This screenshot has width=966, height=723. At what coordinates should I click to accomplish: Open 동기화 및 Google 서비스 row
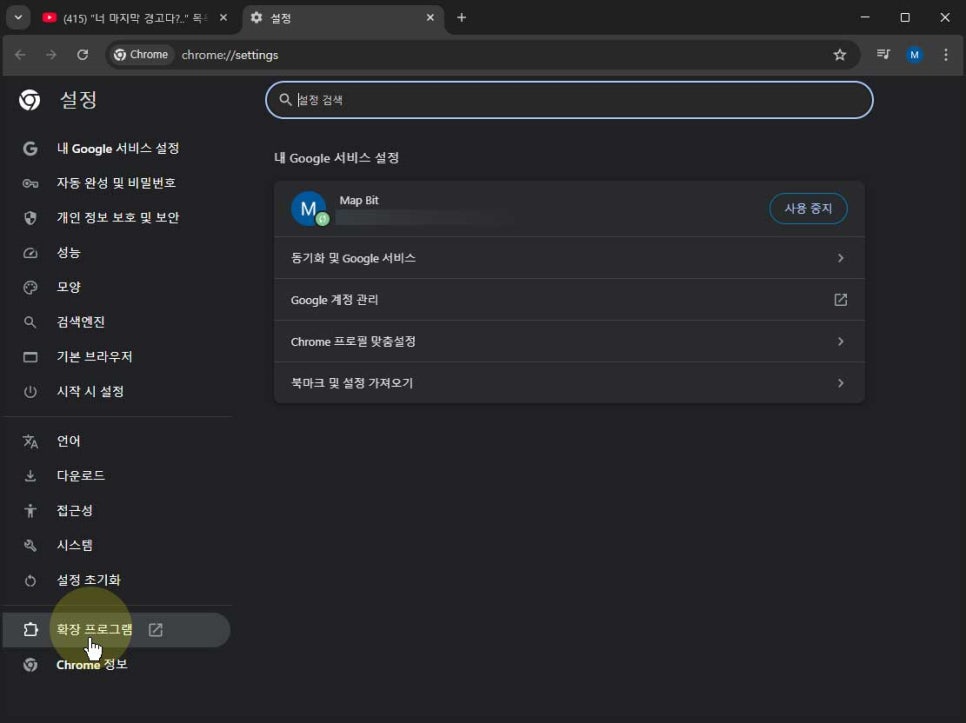coord(569,258)
